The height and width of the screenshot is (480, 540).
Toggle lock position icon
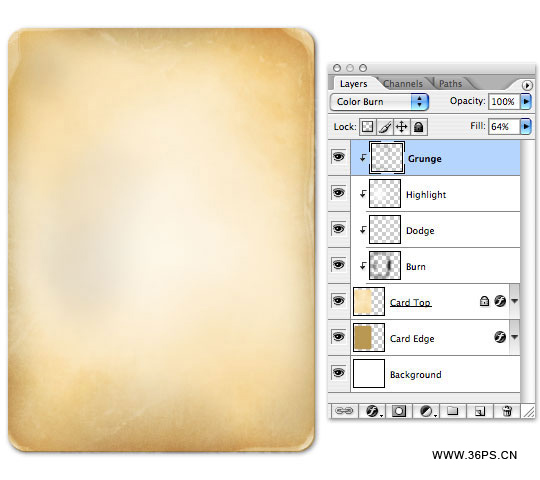click(402, 127)
